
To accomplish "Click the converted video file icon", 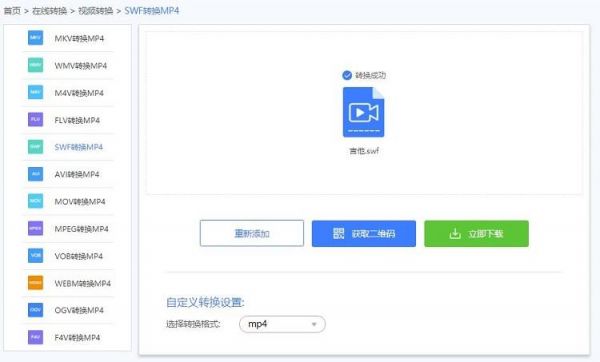I will (364, 112).
